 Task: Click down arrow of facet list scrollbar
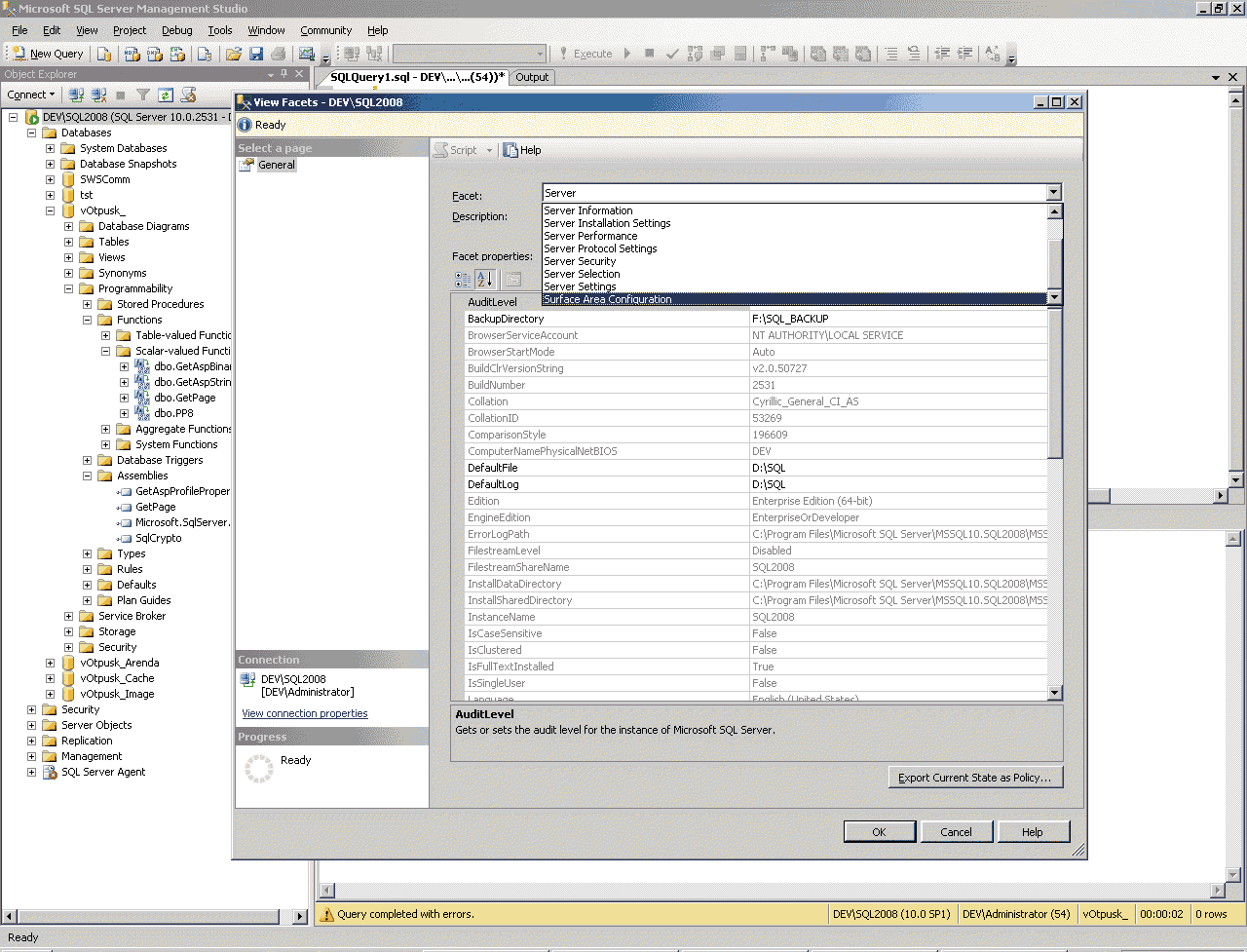pos(1054,297)
